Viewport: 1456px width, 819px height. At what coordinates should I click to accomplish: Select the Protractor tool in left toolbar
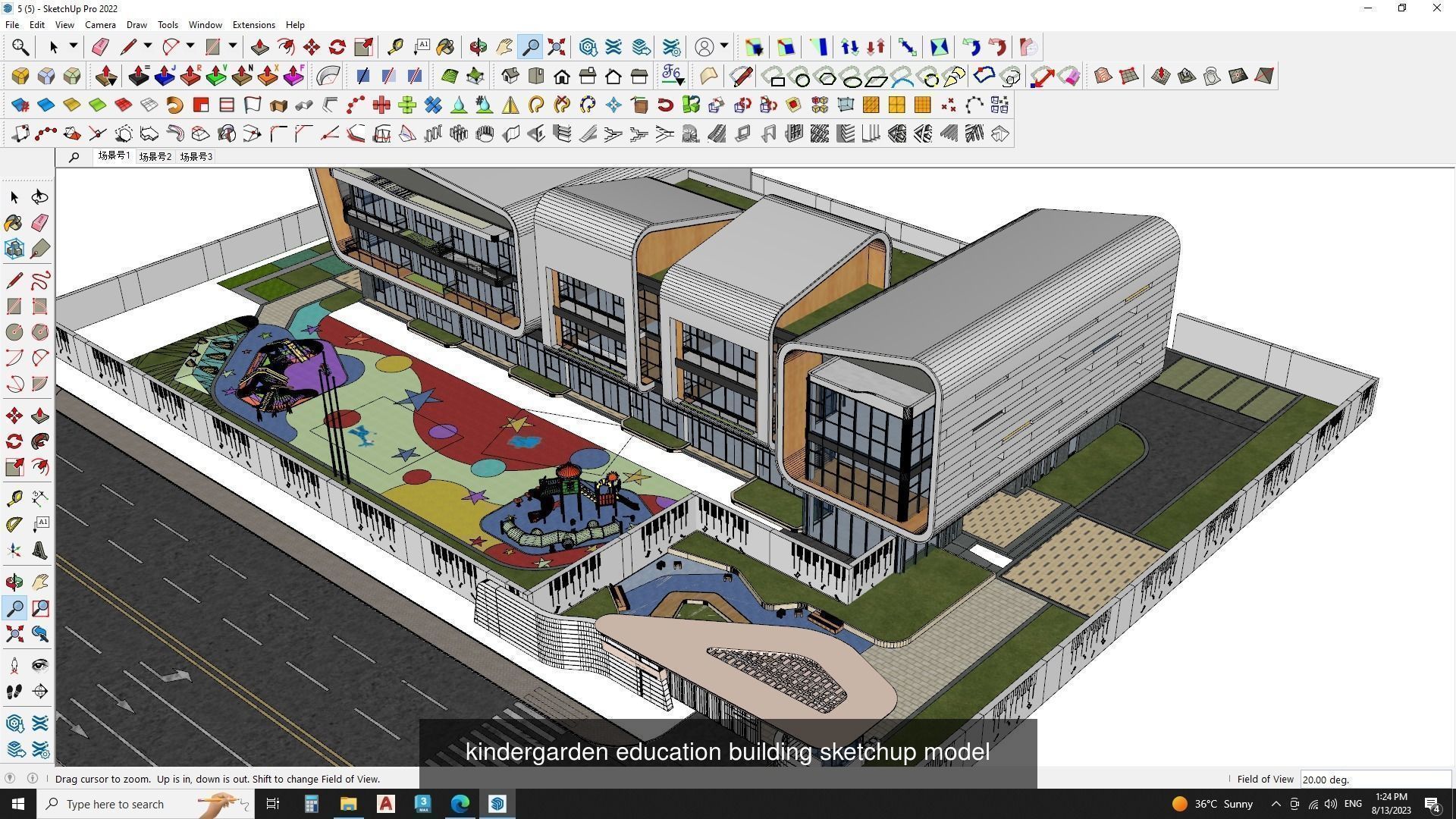pyautogui.click(x=14, y=524)
